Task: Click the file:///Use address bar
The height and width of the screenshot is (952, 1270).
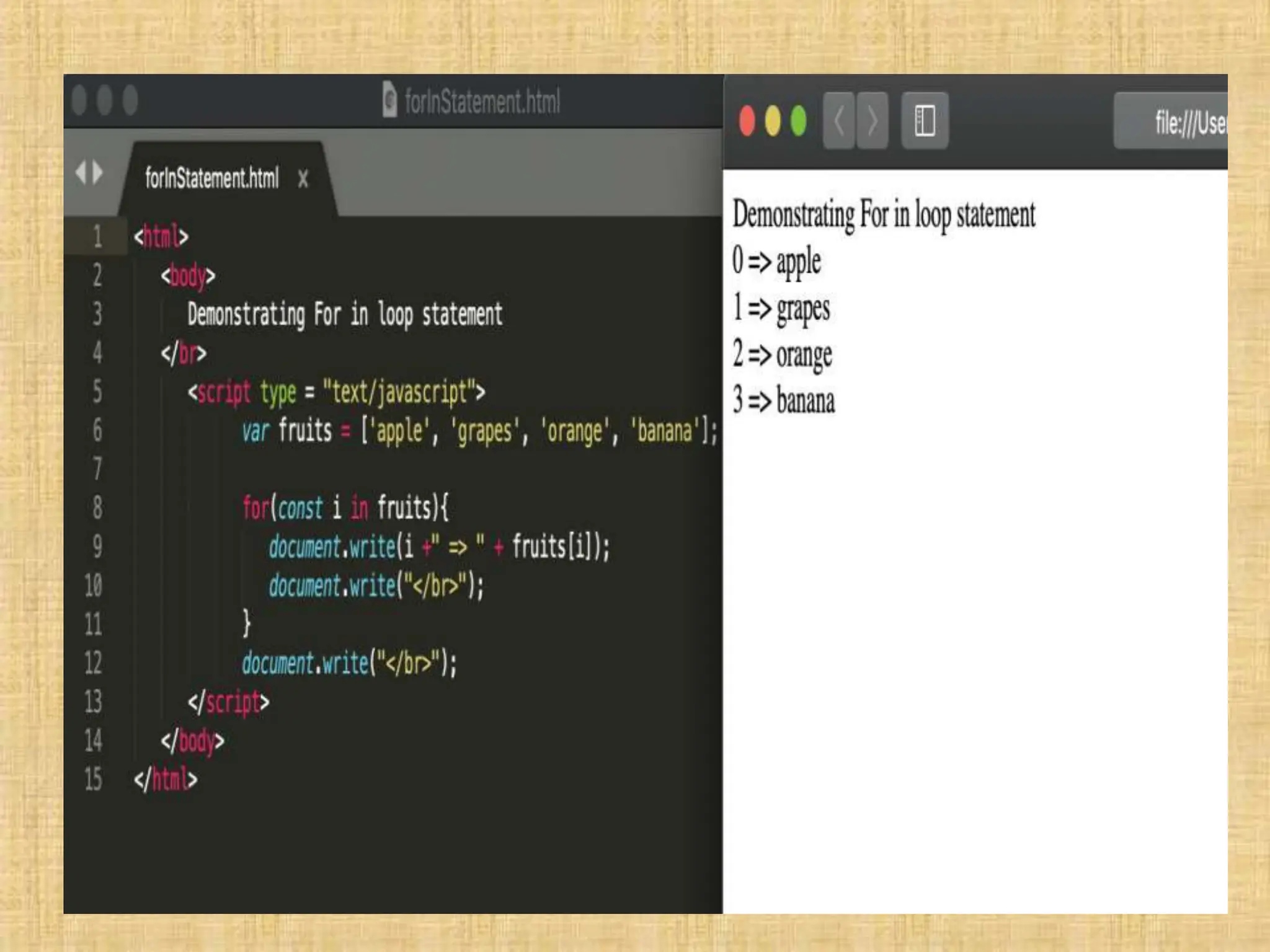Action: point(1178,122)
